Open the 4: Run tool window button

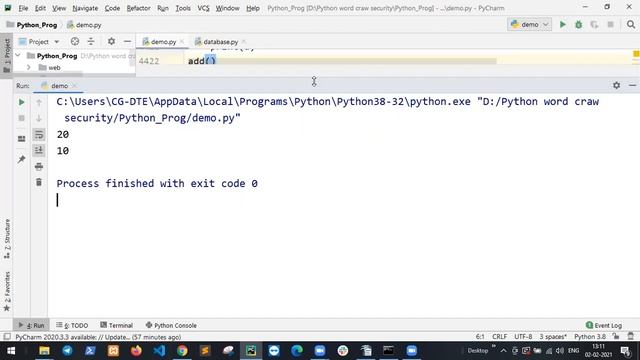(32, 325)
